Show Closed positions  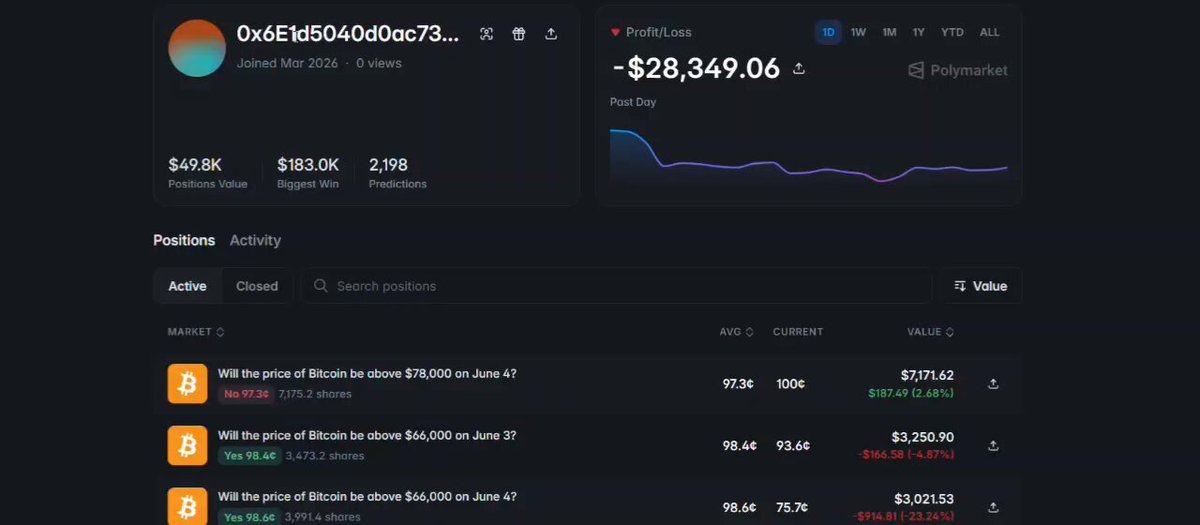[x=257, y=286]
